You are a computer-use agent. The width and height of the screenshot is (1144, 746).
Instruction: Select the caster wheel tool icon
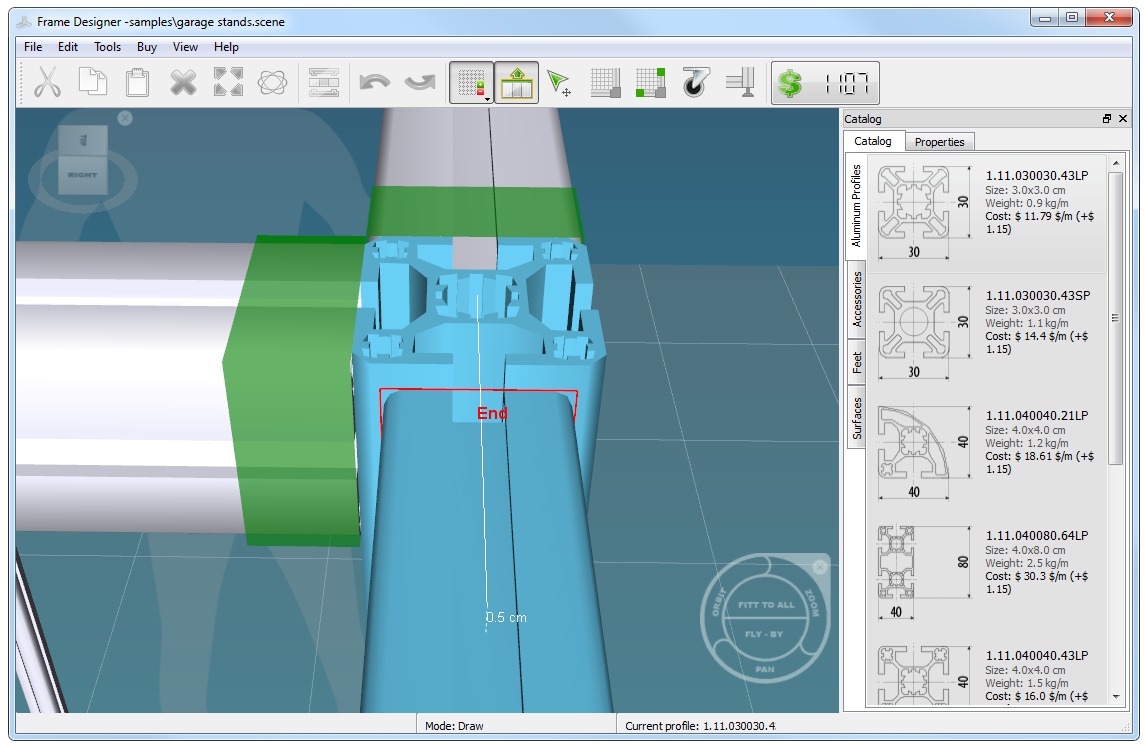[x=696, y=83]
